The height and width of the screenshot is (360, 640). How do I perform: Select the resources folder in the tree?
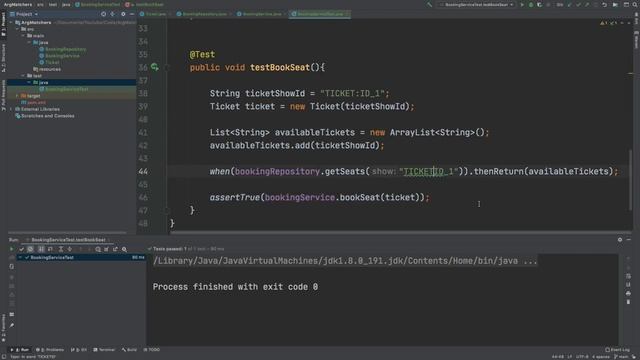47,69
